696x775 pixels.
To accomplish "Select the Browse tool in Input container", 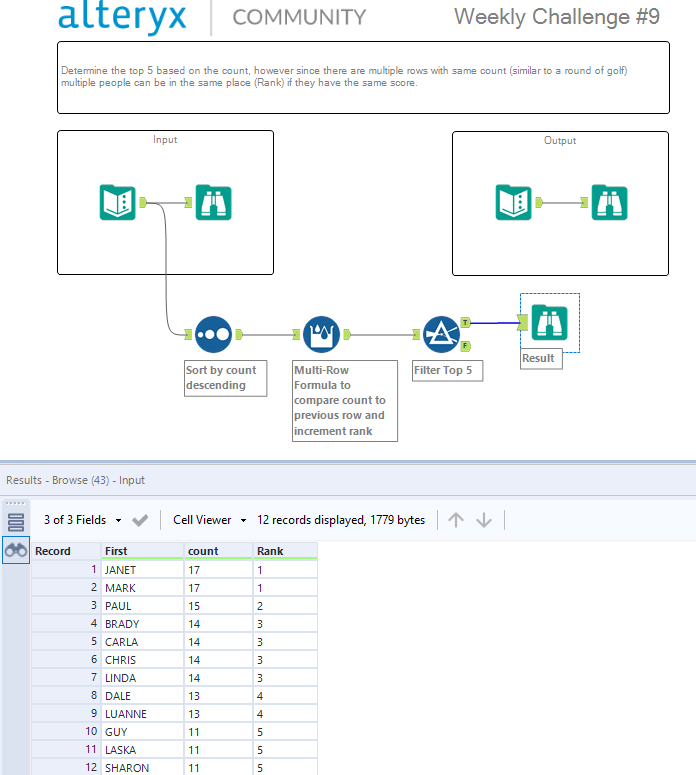I will pyautogui.click(x=214, y=202).
